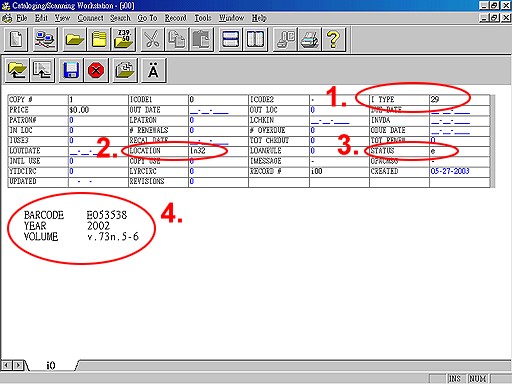Click the COPY # value 1

pos(71,99)
